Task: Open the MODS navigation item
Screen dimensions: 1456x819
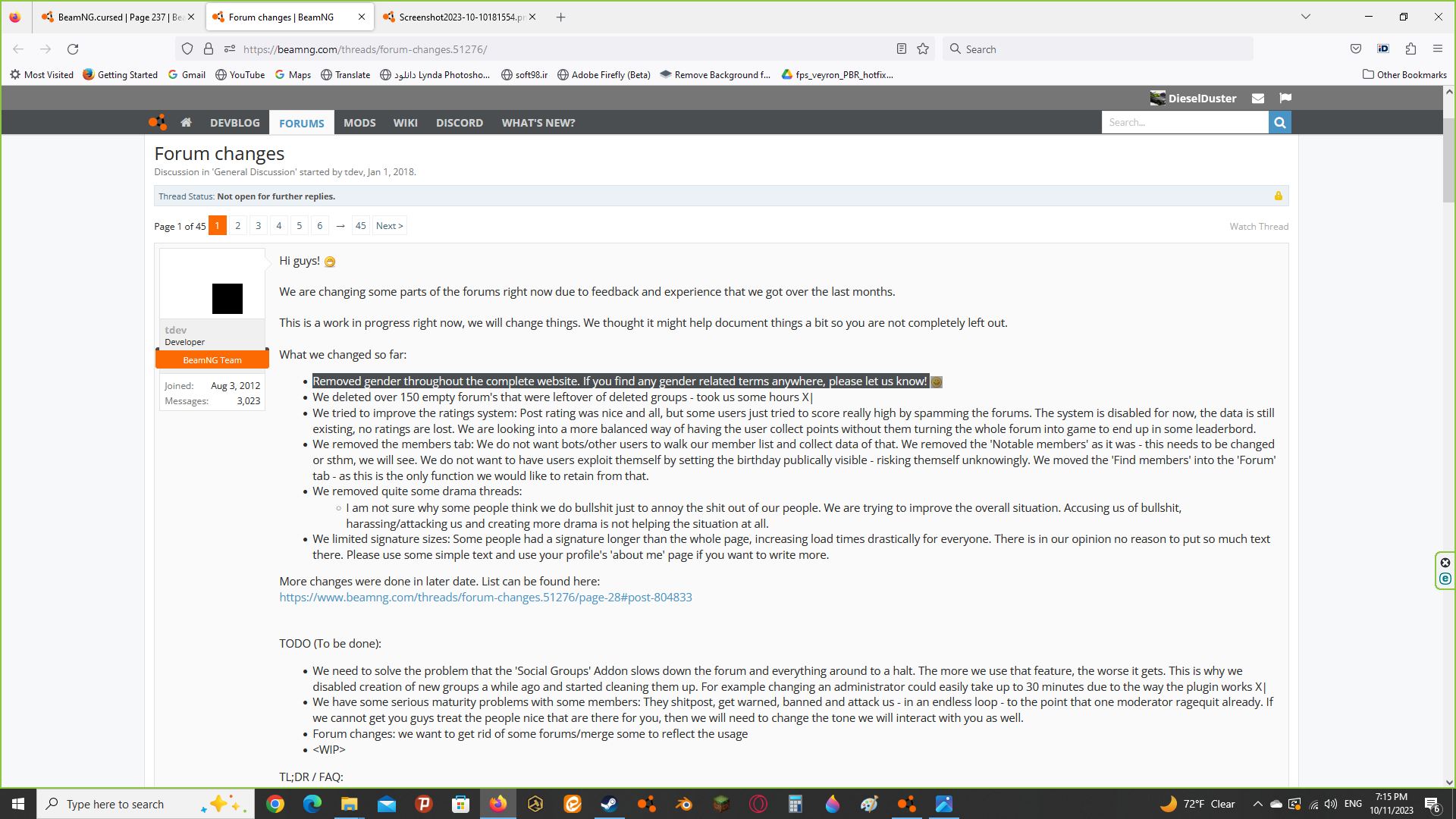Action: pos(359,123)
